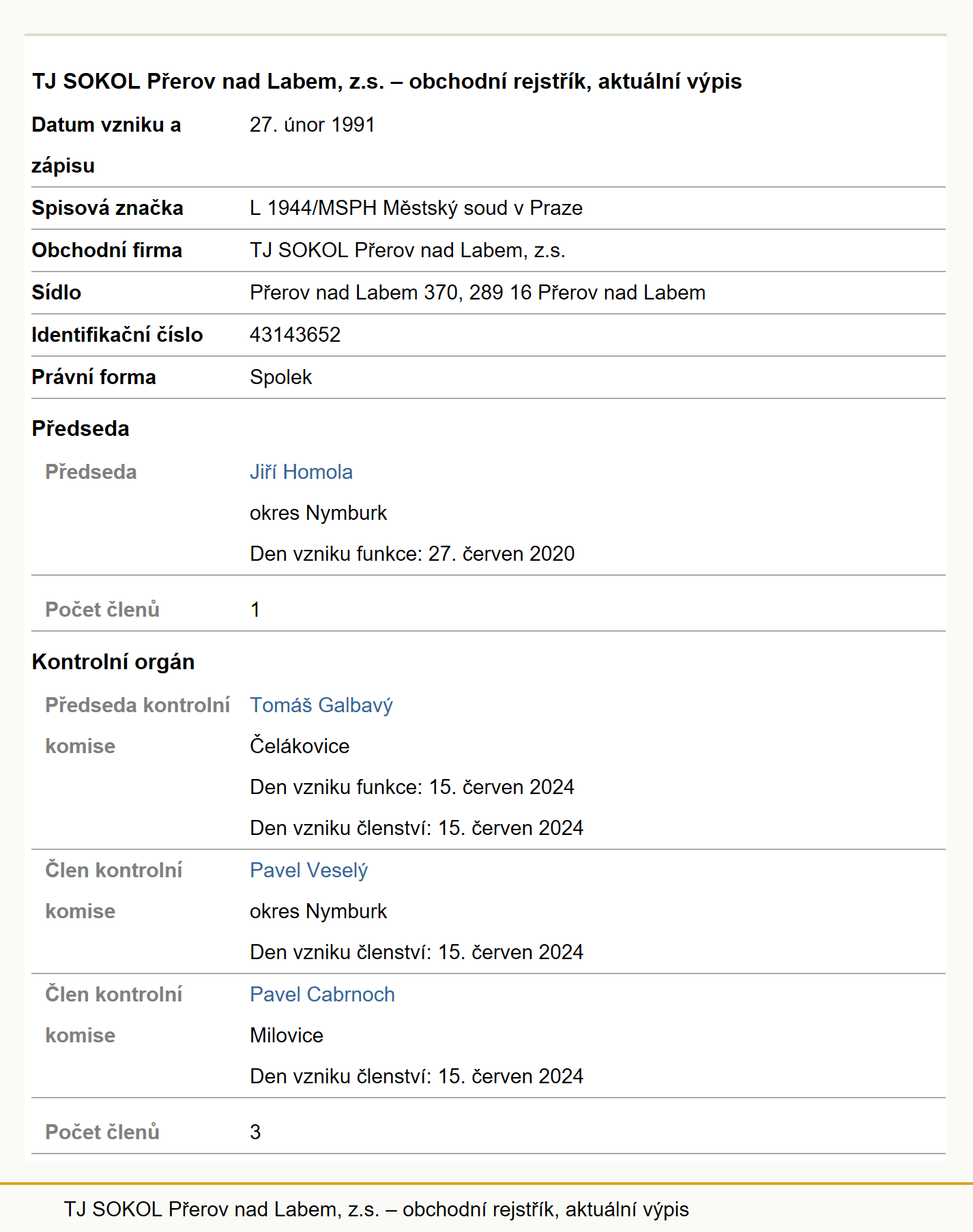Open Pavel Cabrnoch's profile link
This screenshot has height=1232, width=973.
coord(322,995)
